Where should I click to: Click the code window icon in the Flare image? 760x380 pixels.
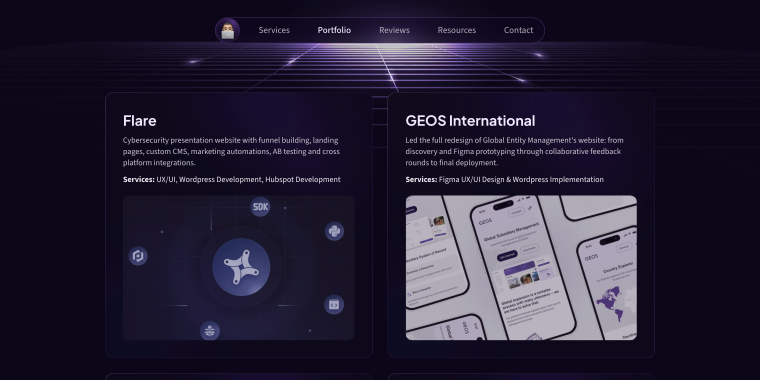coord(334,304)
